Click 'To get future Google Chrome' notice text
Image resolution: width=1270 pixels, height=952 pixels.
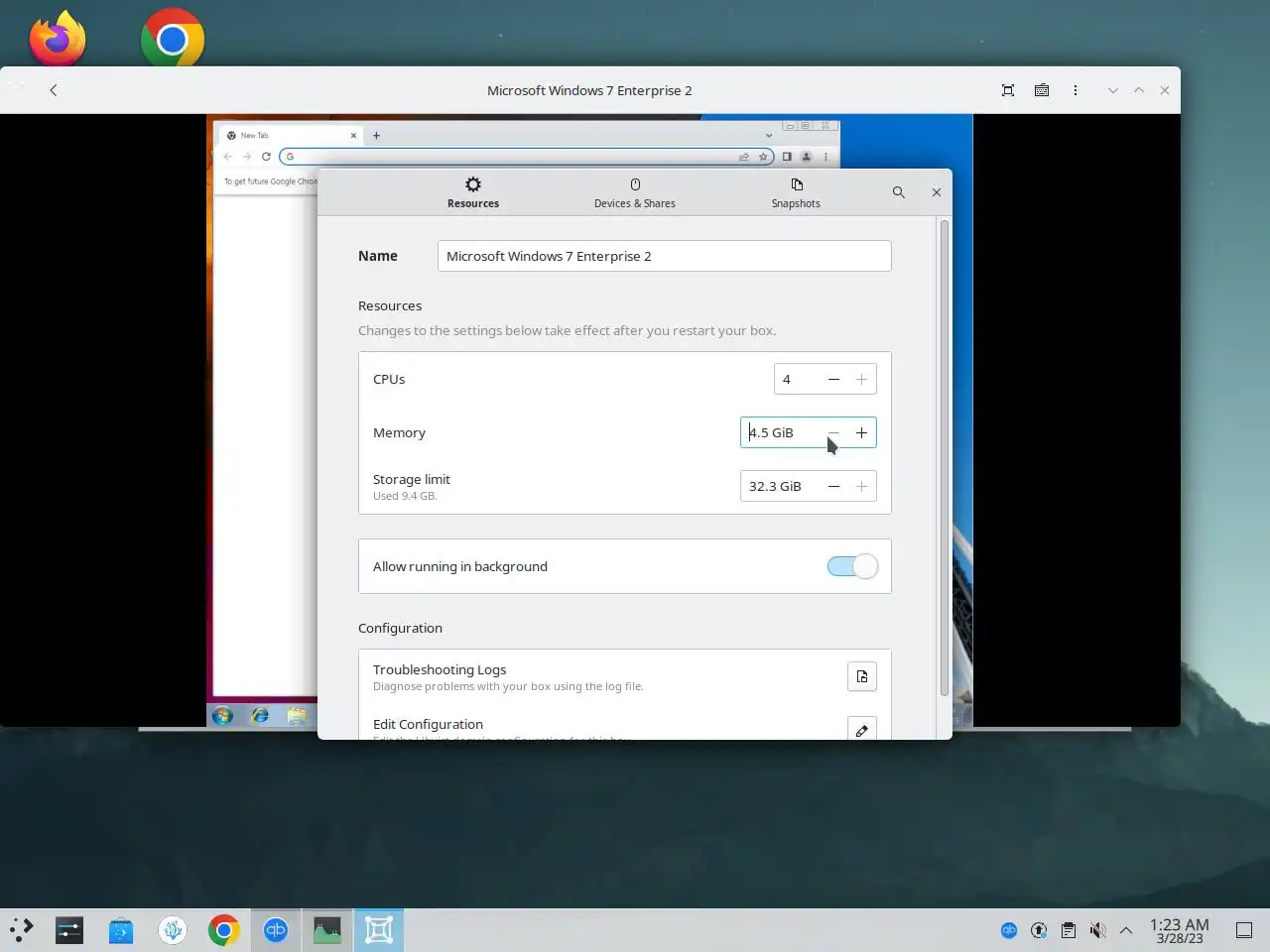pos(271,181)
